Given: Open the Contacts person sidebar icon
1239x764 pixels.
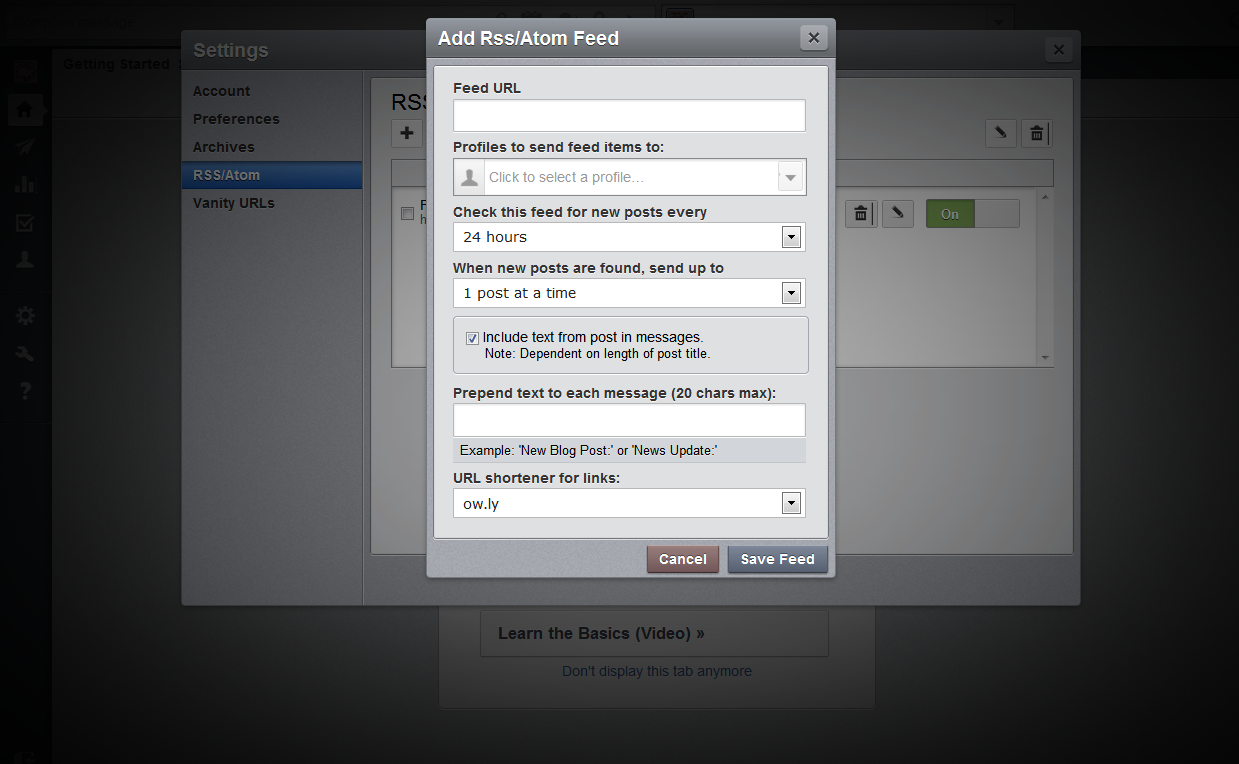Looking at the screenshot, I should coord(25,260).
